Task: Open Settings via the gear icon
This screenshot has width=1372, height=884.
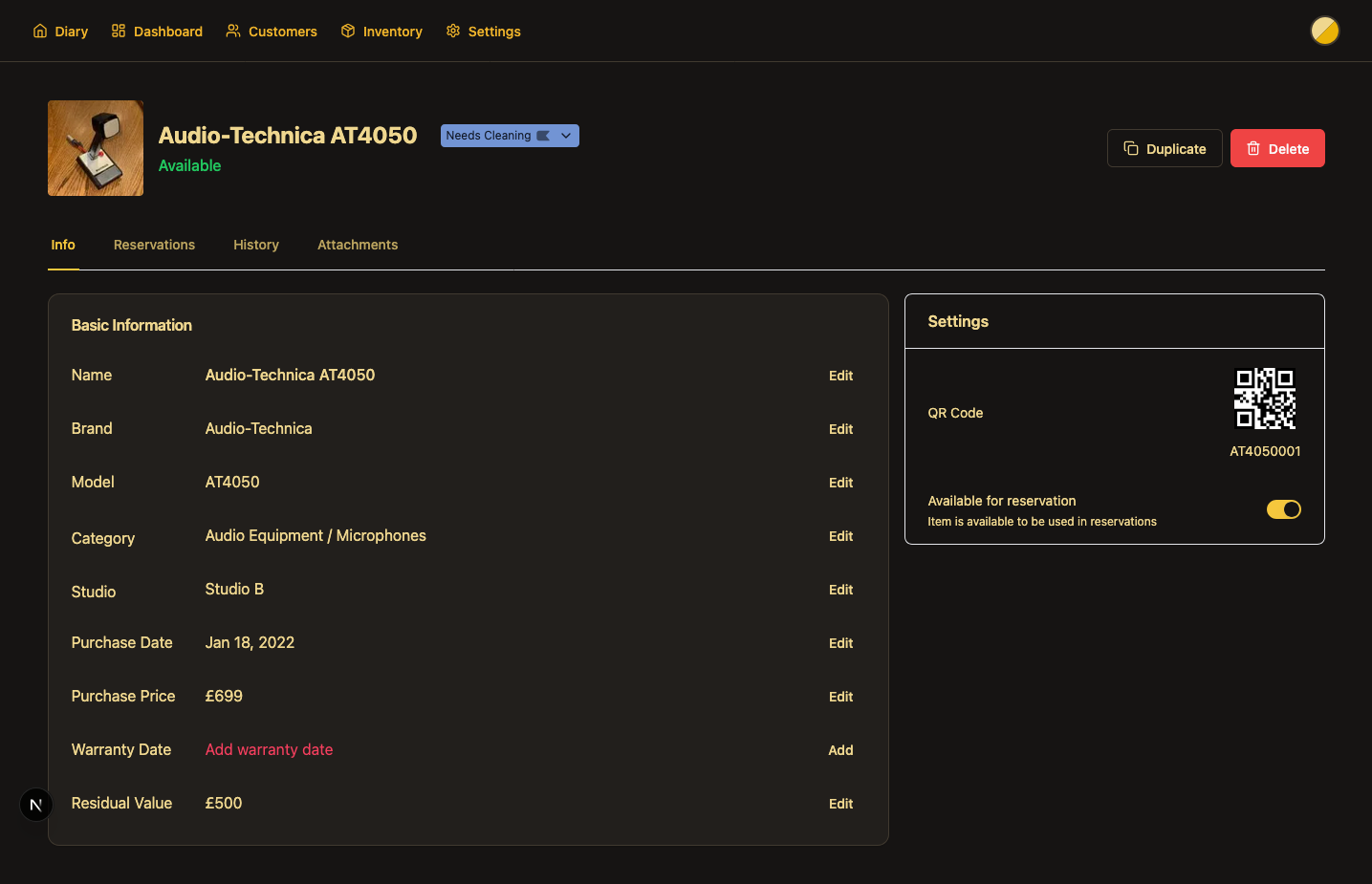Action: (453, 32)
